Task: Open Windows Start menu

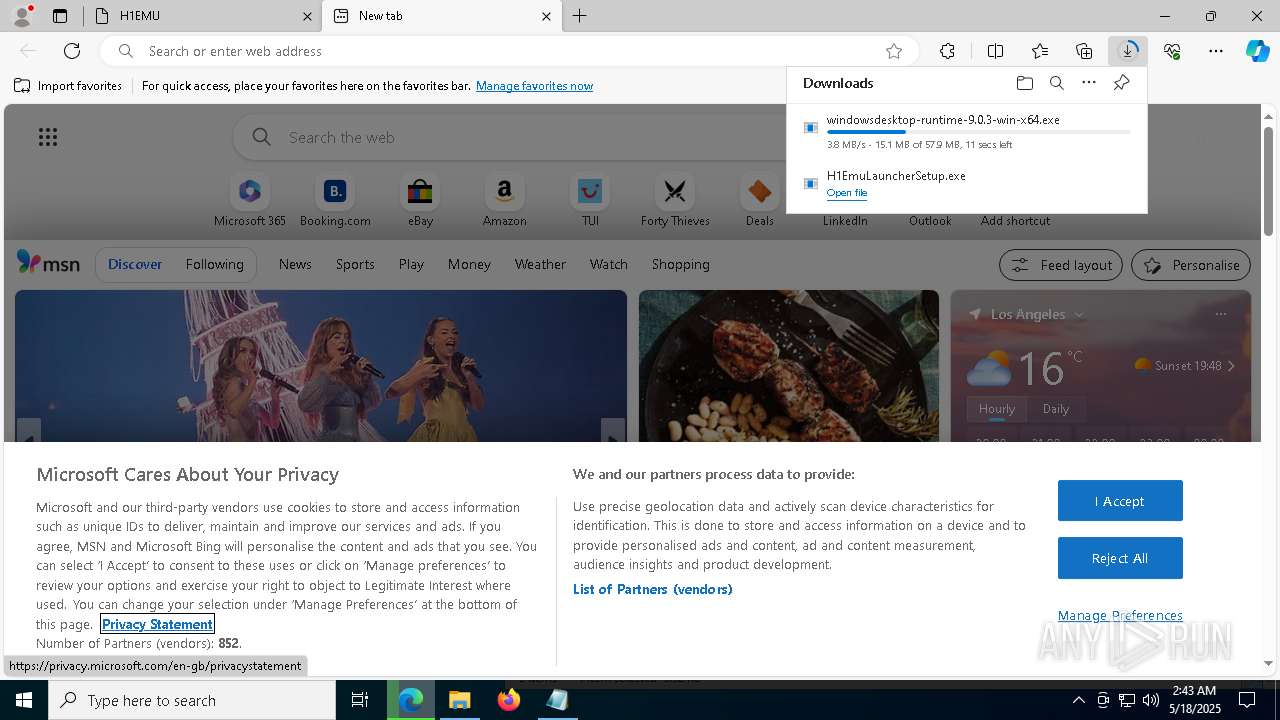Action: tap(24, 700)
